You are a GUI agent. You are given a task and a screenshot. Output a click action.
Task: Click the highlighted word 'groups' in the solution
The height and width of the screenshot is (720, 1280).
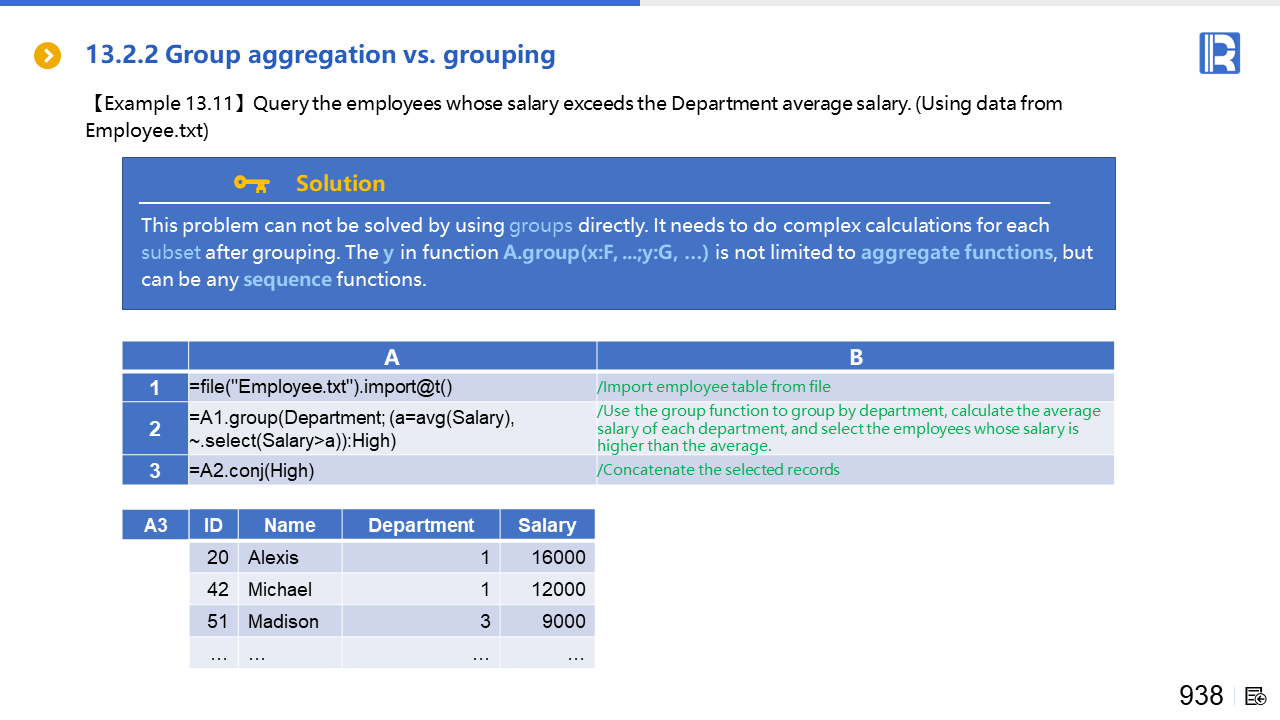540,225
